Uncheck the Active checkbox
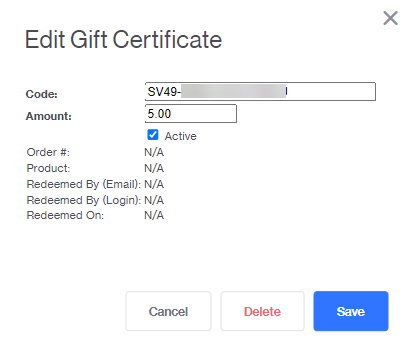The height and width of the screenshot is (363, 411). [153, 135]
